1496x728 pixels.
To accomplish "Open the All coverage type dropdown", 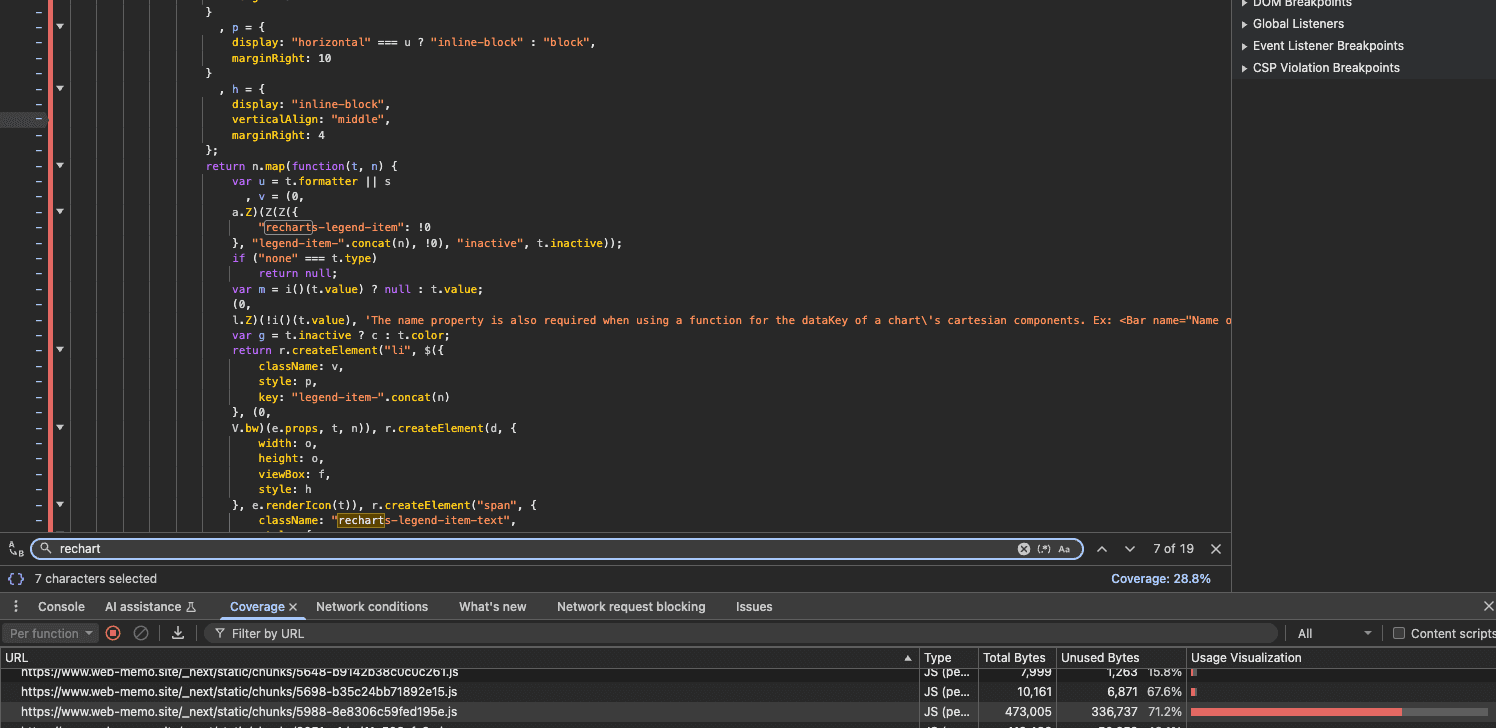I will [x=1334, y=633].
